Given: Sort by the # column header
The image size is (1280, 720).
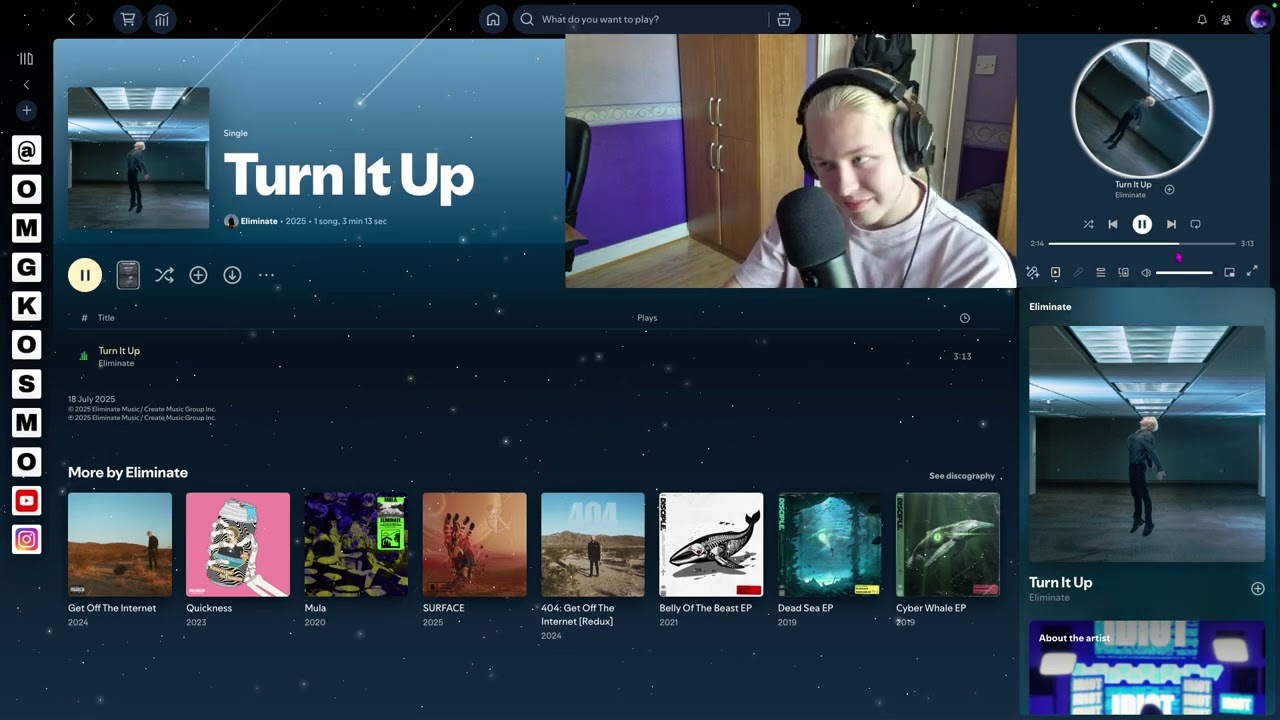Looking at the screenshot, I should (84, 318).
